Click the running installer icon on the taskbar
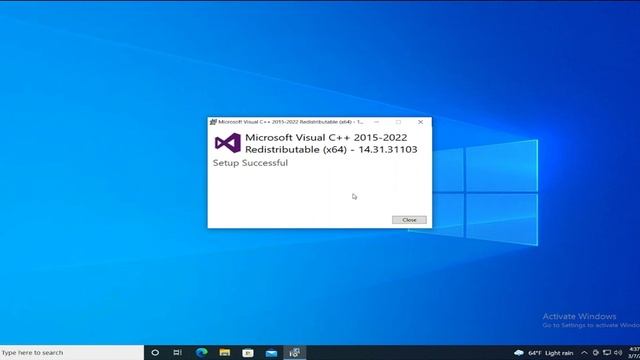Image resolution: width=640 pixels, height=360 pixels. click(x=294, y=353)
